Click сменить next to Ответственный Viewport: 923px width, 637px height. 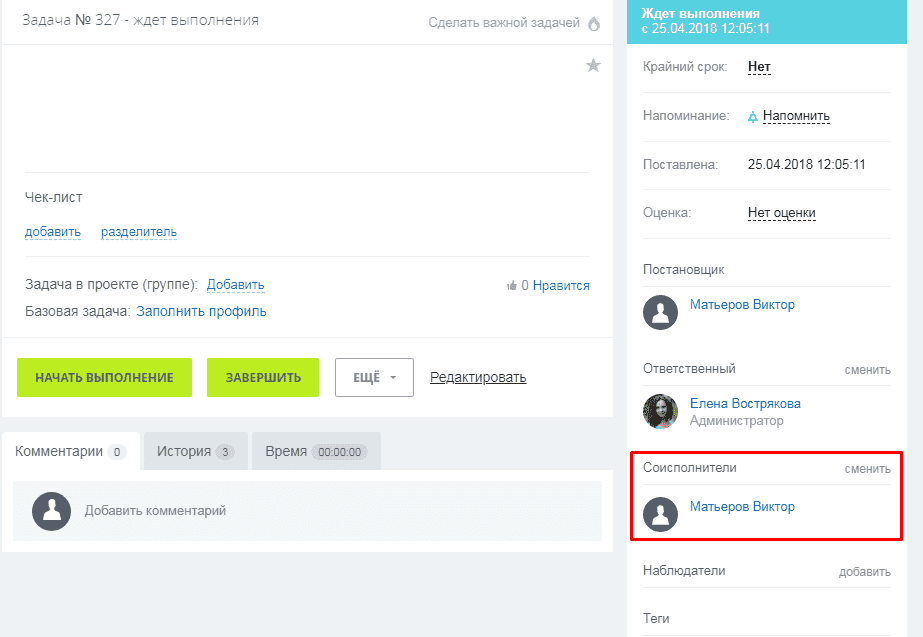point(866,370)
